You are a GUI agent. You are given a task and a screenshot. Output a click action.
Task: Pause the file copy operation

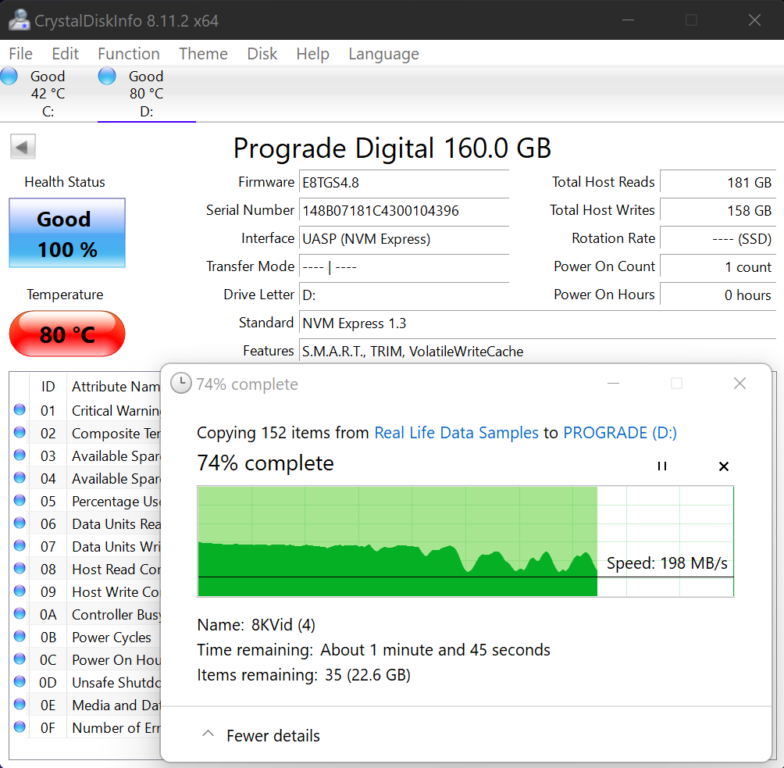[661, 466]
